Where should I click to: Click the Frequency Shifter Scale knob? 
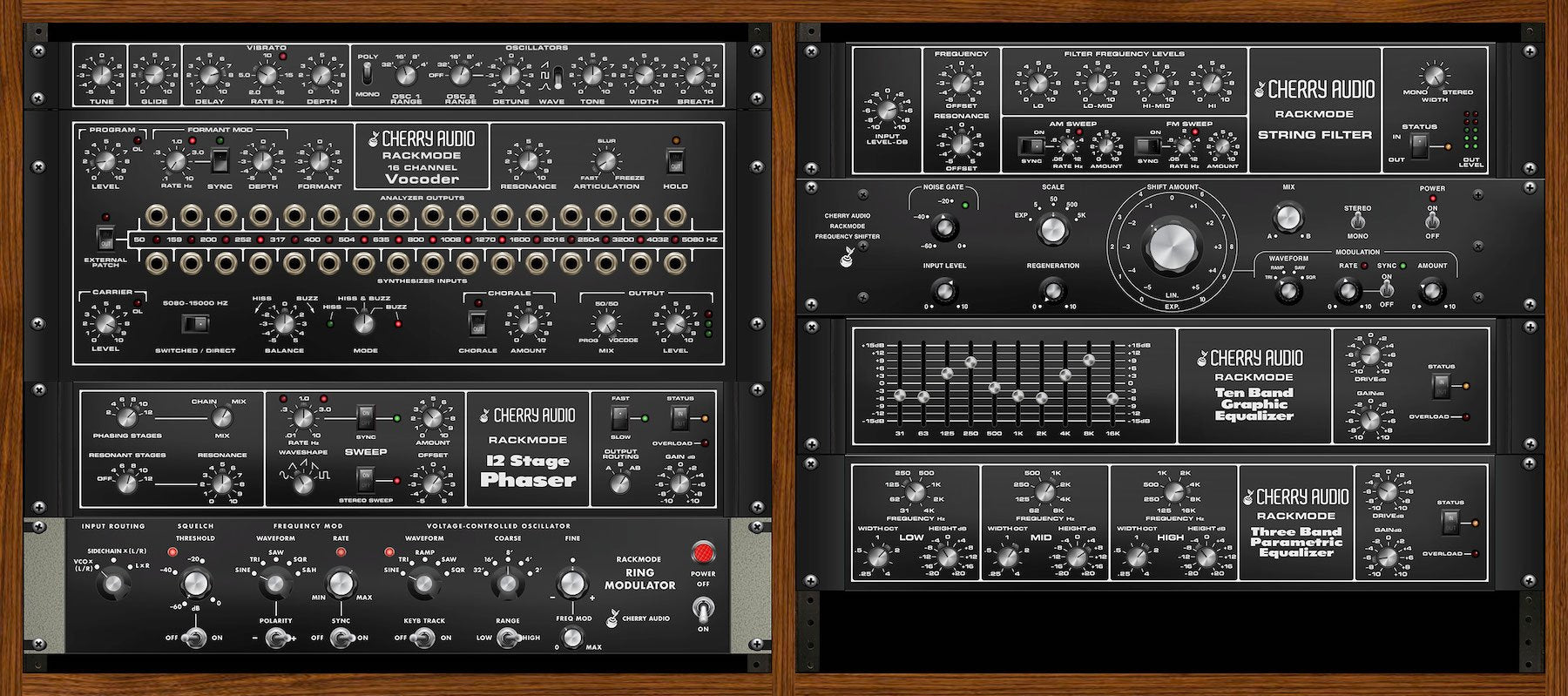point(1052,229)
